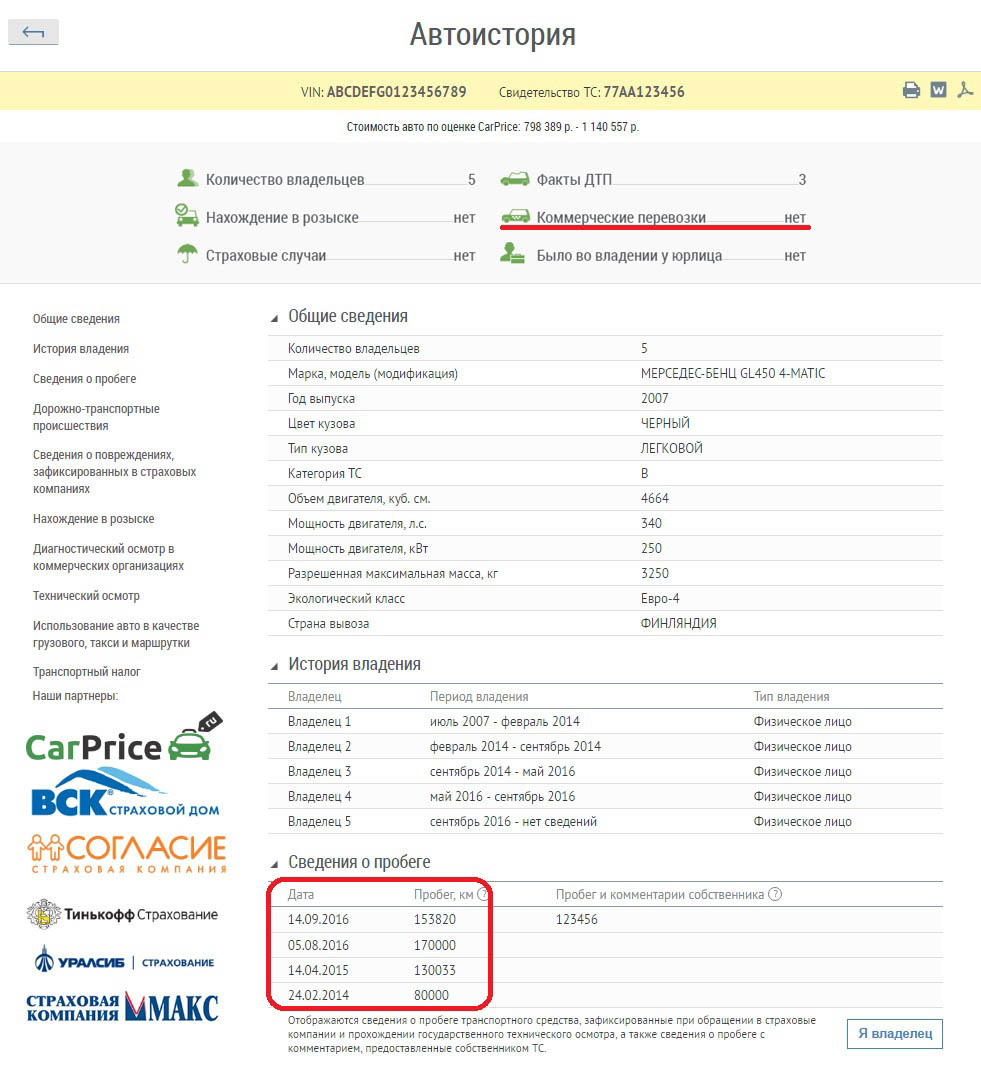
Task: Open История владения in the sidebar
Action: coord(81,349)
